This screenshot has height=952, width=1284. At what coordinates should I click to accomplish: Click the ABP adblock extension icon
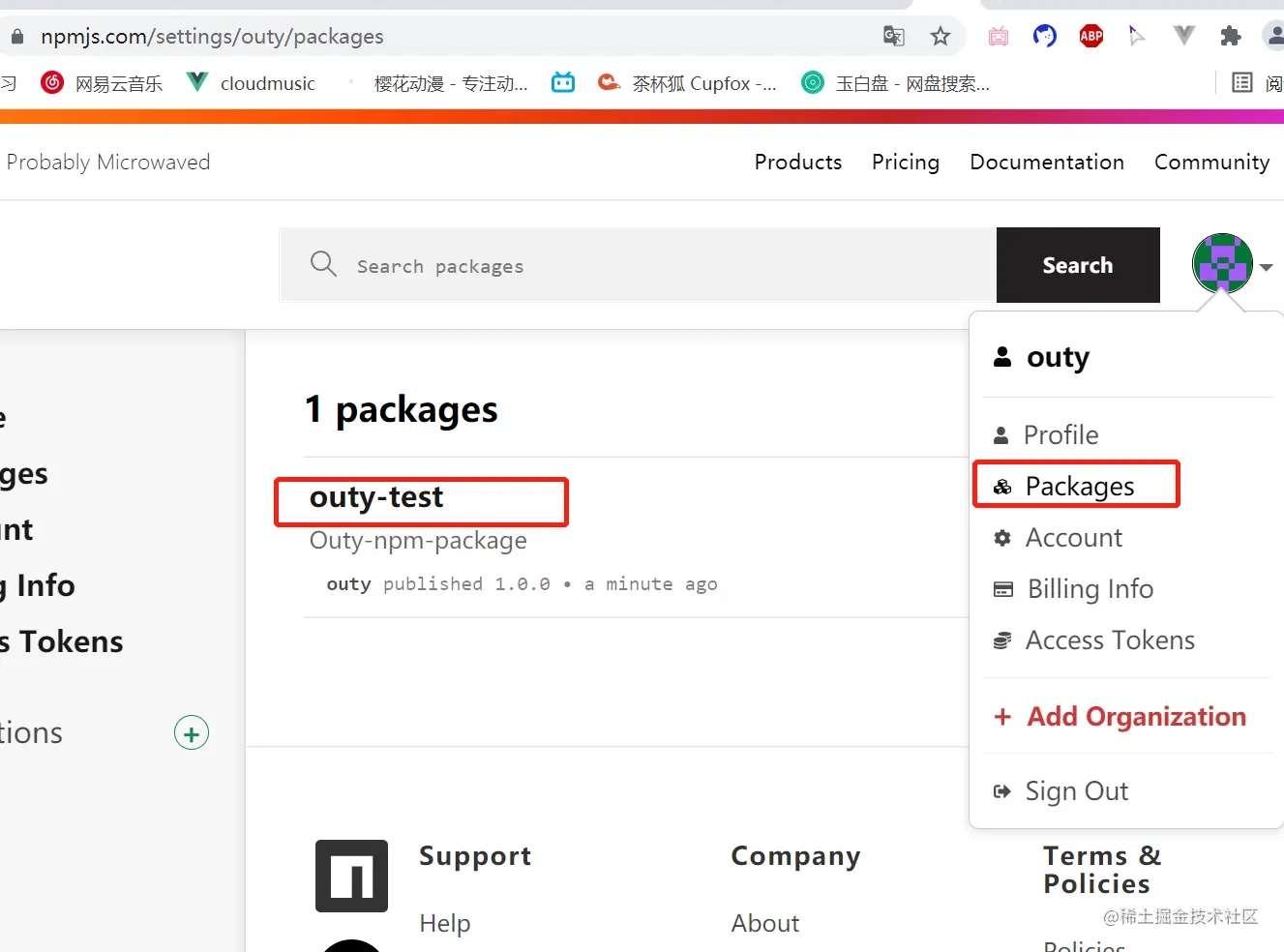click(x=1091, y=37)
